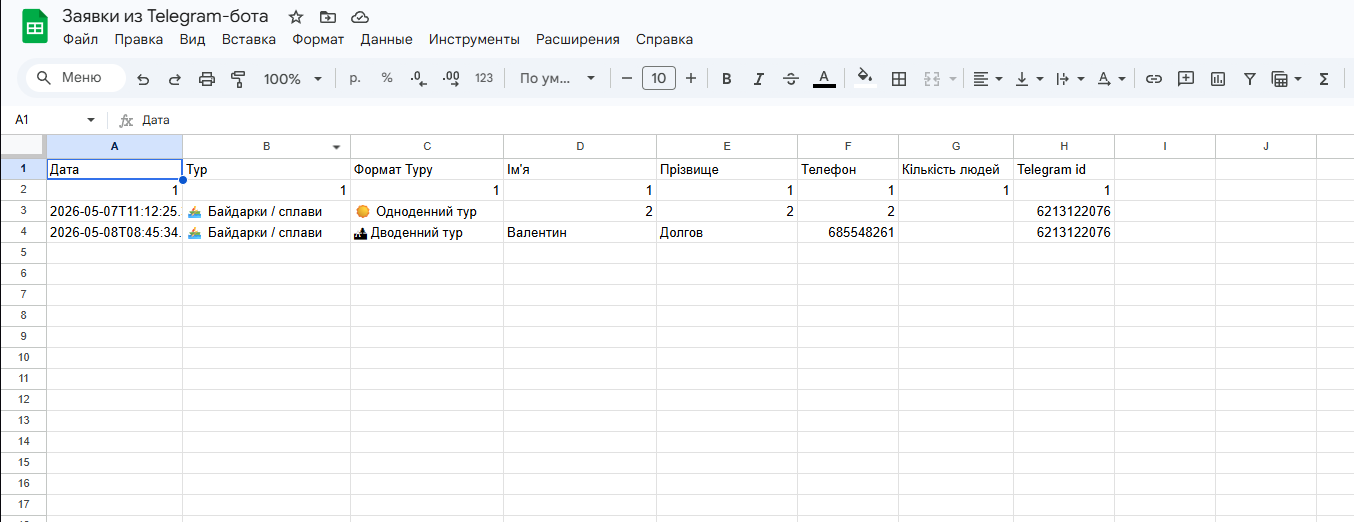Click the Print icon
Viewport: 1354px width, 522px height.
point(206,79)
